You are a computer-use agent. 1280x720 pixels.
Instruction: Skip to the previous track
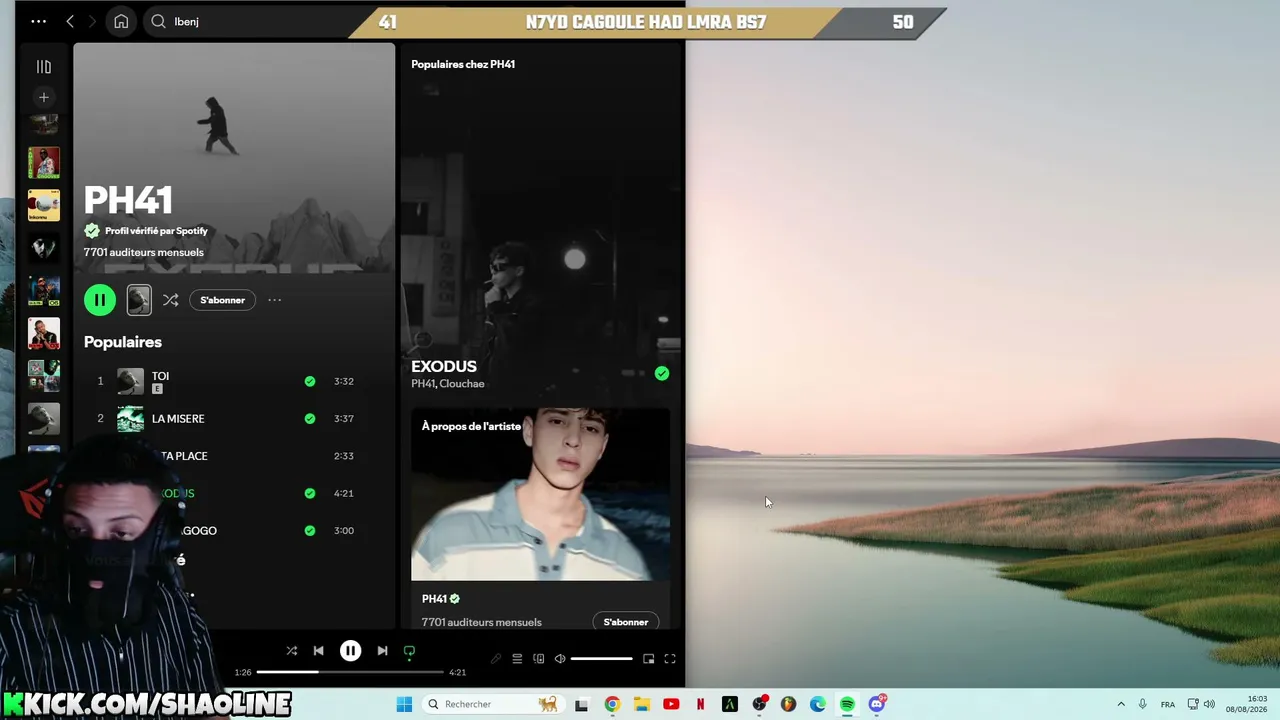click(319, 651)
